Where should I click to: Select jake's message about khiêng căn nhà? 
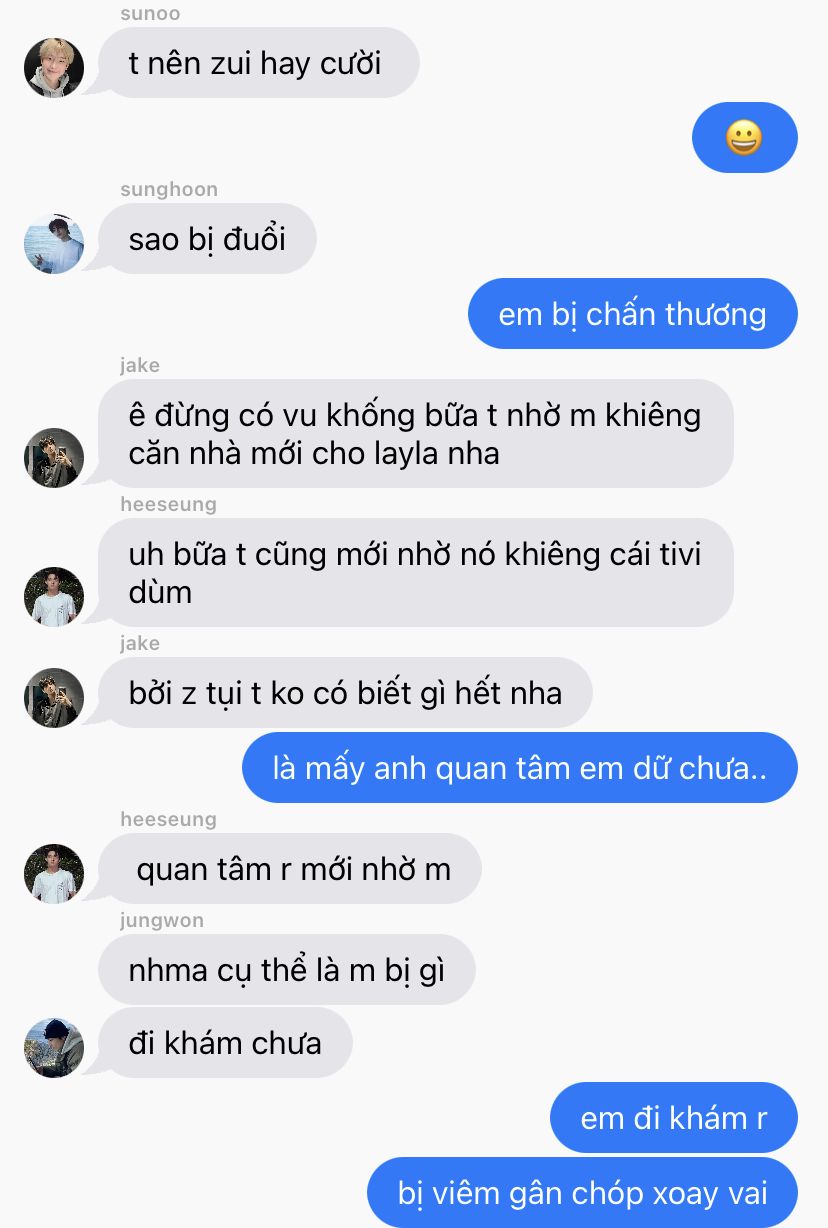click(x=416, y=433)
